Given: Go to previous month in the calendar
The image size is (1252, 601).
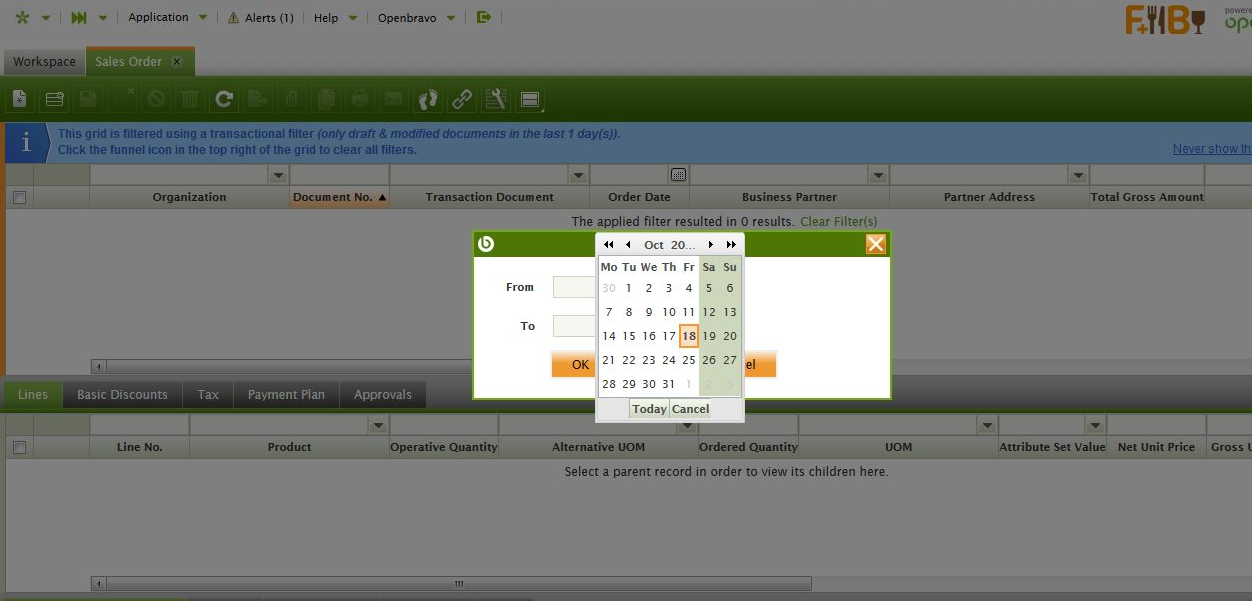Looking at the screenshot, I should click(x=628, y=245).
